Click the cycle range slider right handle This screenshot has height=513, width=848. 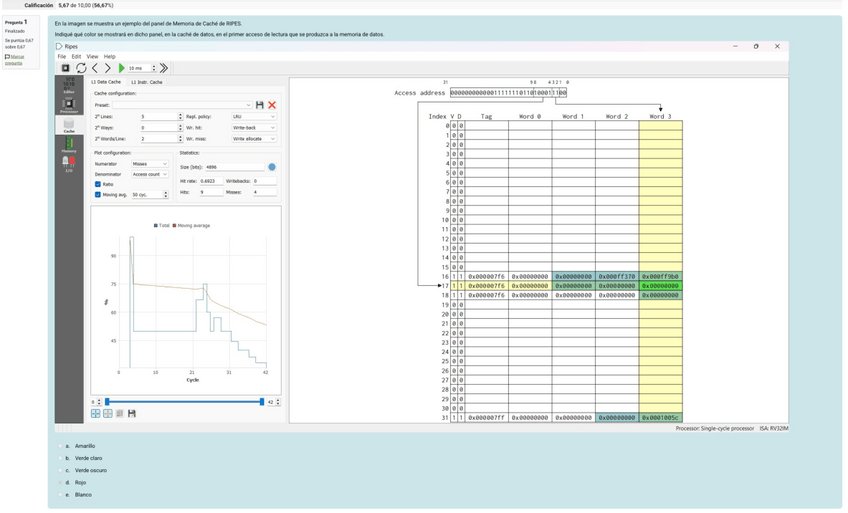point(262,402)
